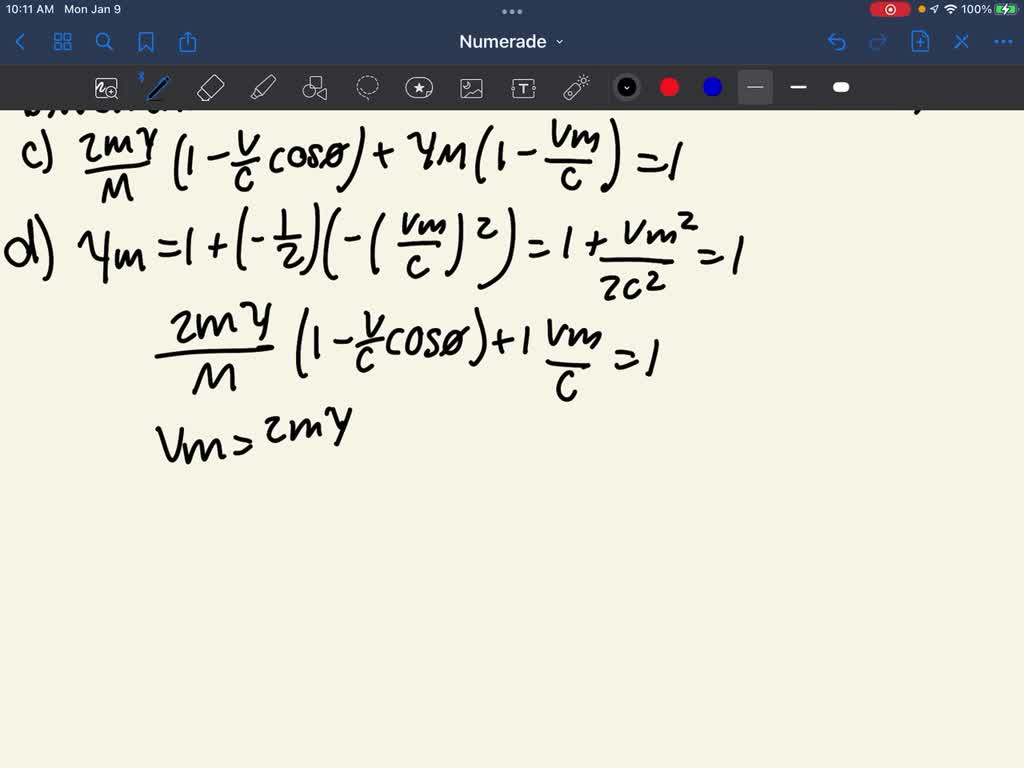This screenshot has width=1024, height=768.
Task: Choose the medium pen stroke width
Action: 798,88
